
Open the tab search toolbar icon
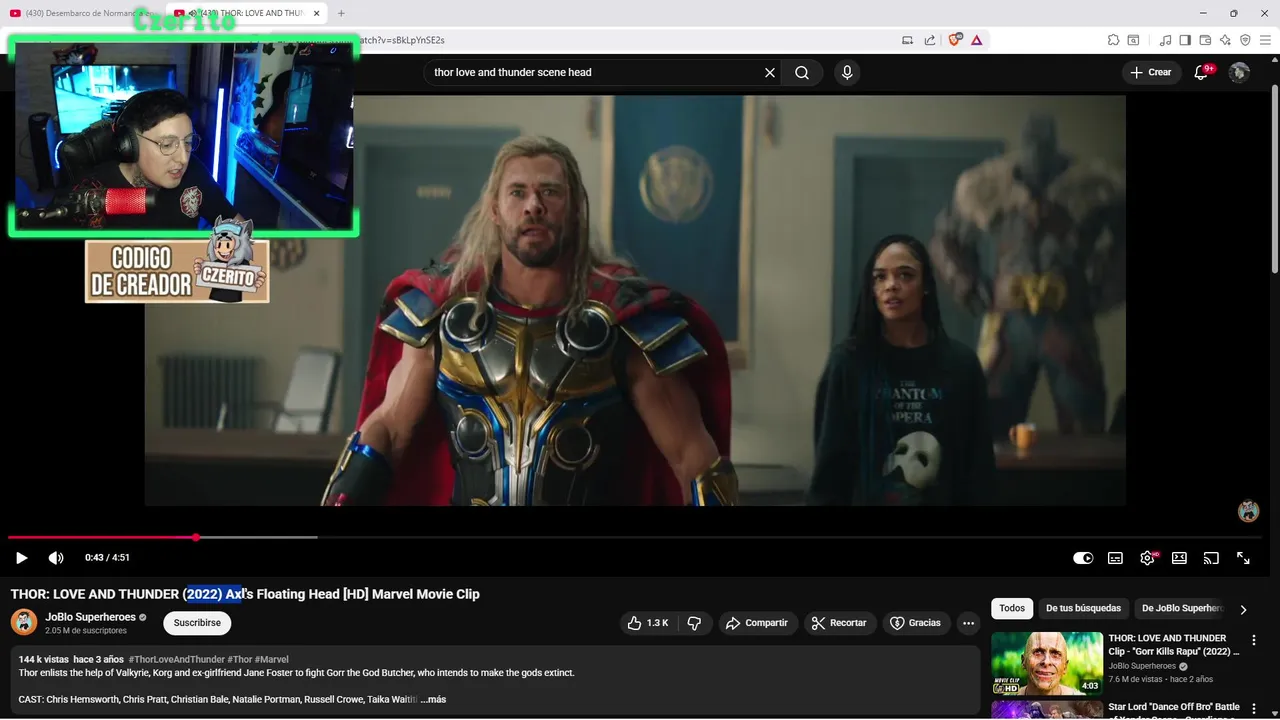[x=1133, y=40]
